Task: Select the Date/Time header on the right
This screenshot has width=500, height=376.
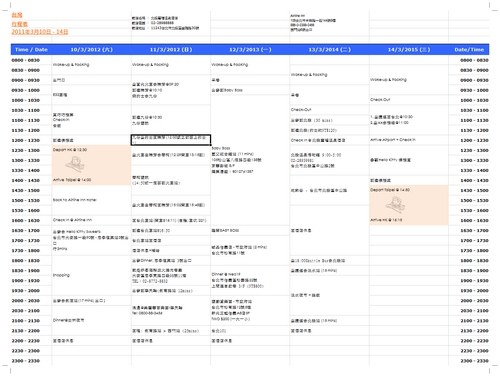Action: pyautogui.click(x=469, y=50)
